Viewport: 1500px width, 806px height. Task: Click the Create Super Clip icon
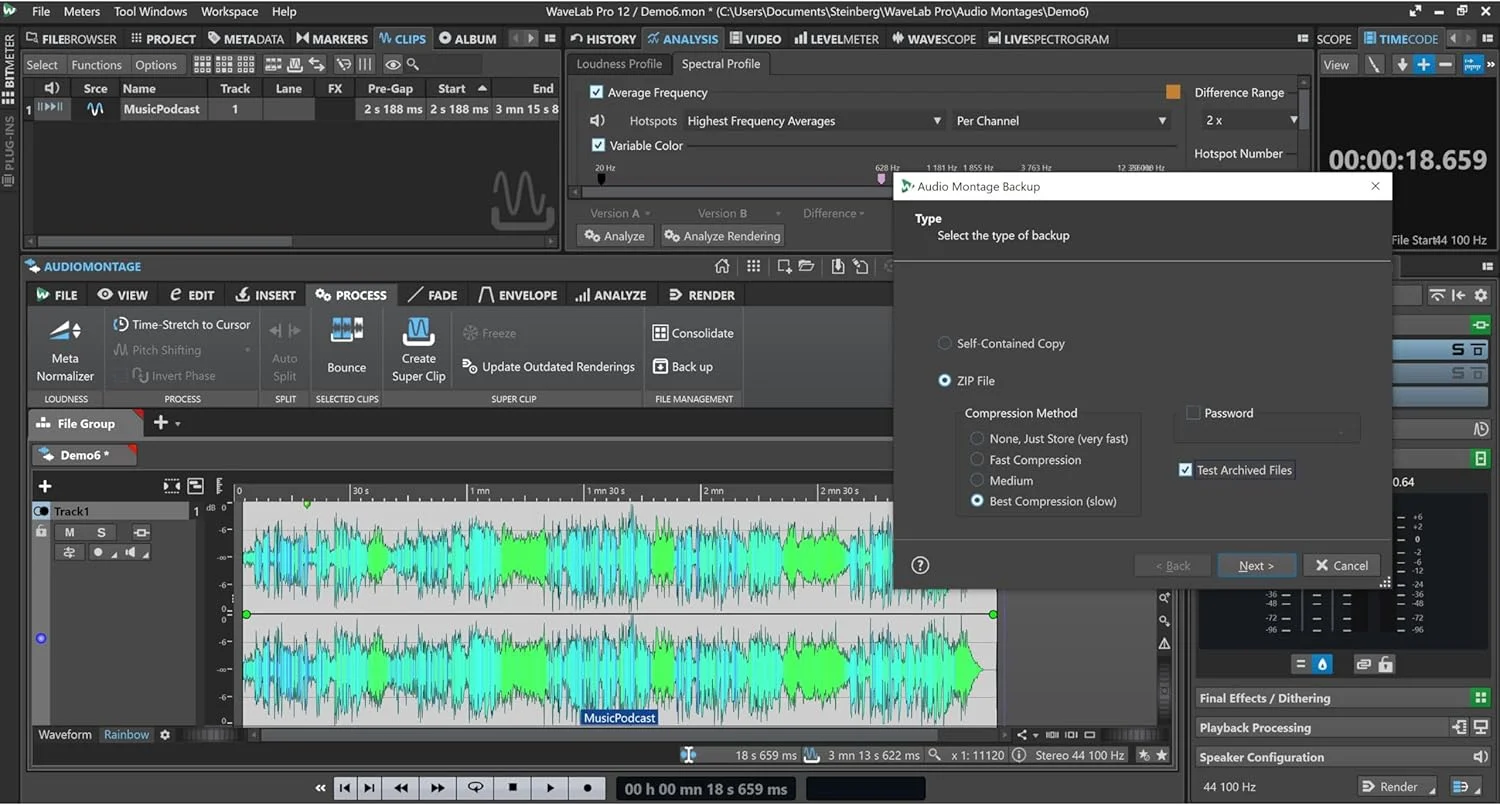(418, 330)
